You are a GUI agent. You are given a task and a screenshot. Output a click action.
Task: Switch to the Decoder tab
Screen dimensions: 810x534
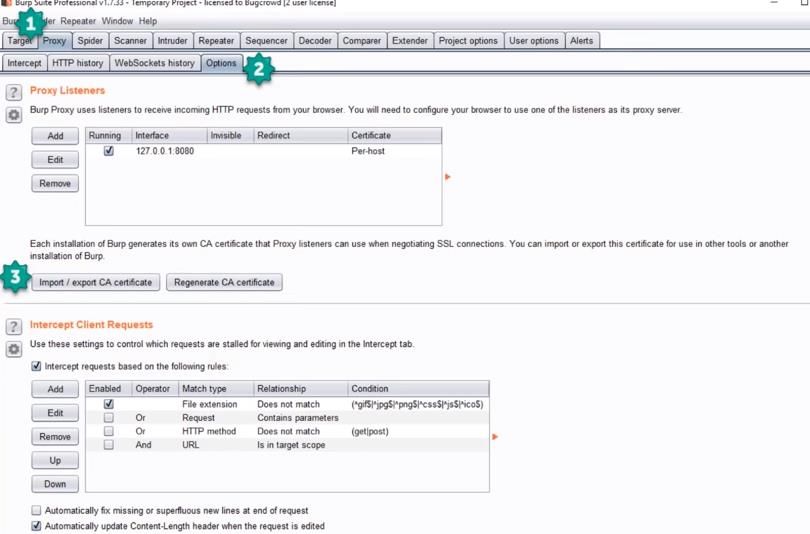(315, 41)
